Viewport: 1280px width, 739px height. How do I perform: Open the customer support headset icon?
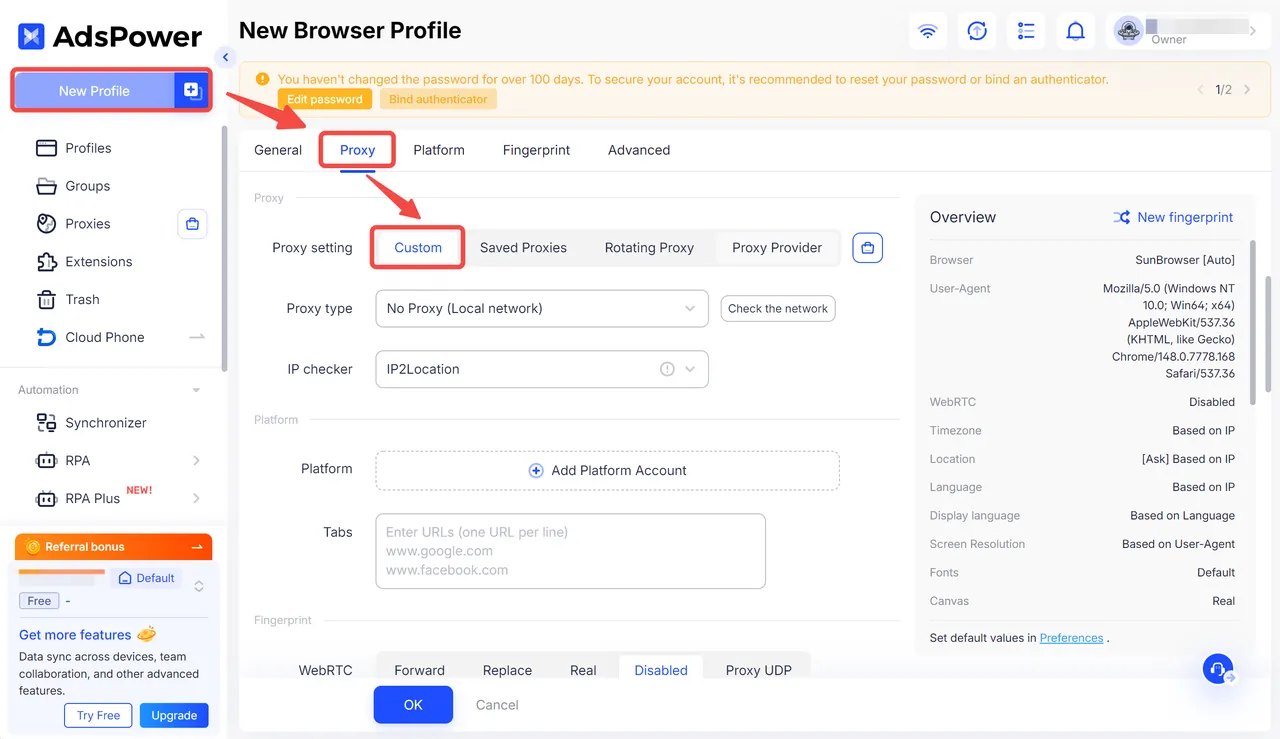tap(1218, 668)
